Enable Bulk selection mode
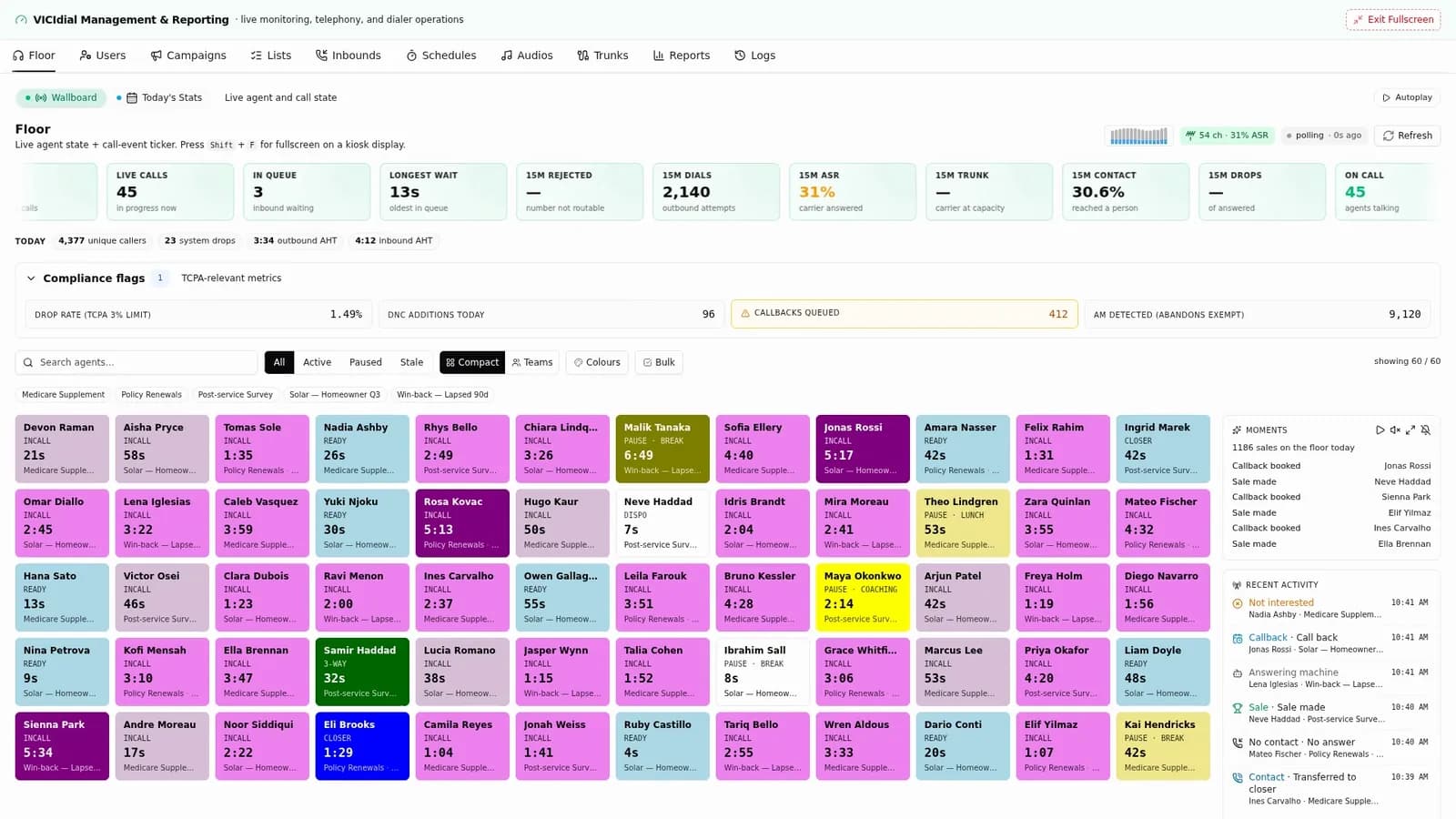The height and width of the screenshot is (819, 1456). 659,362
